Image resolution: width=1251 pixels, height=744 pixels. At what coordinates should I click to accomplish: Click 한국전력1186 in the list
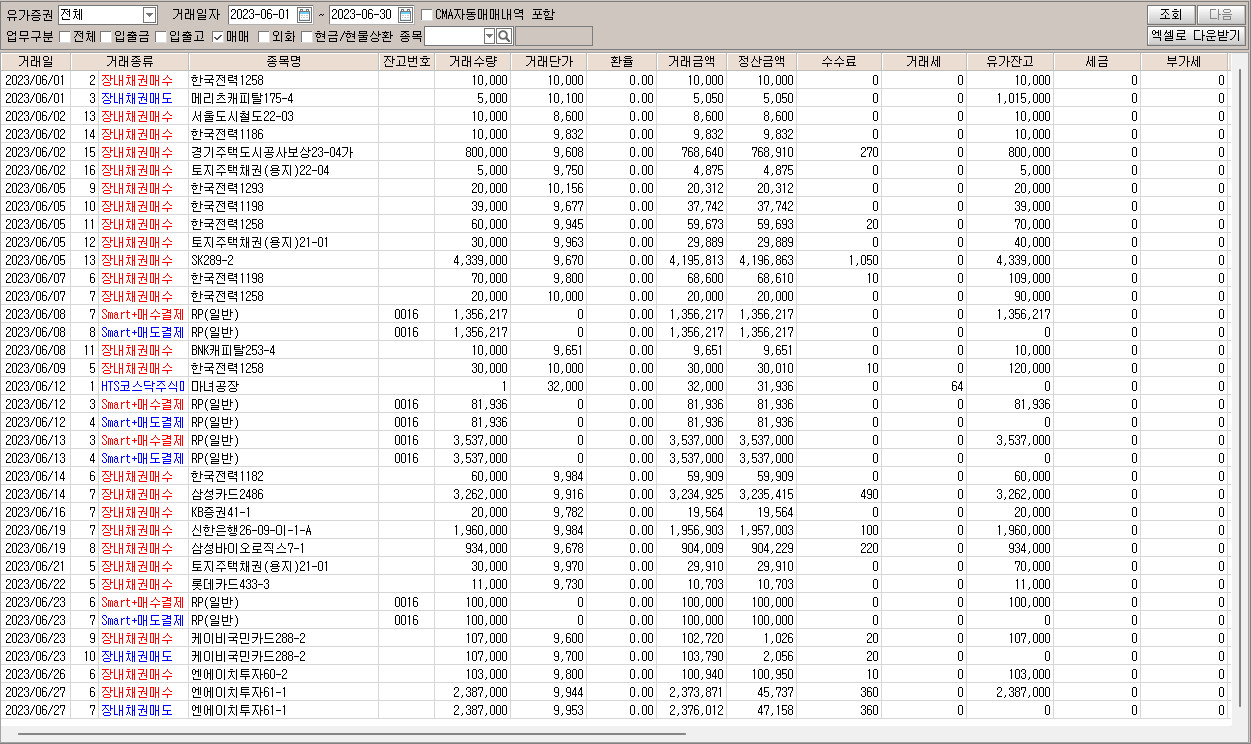click(227, 135)
